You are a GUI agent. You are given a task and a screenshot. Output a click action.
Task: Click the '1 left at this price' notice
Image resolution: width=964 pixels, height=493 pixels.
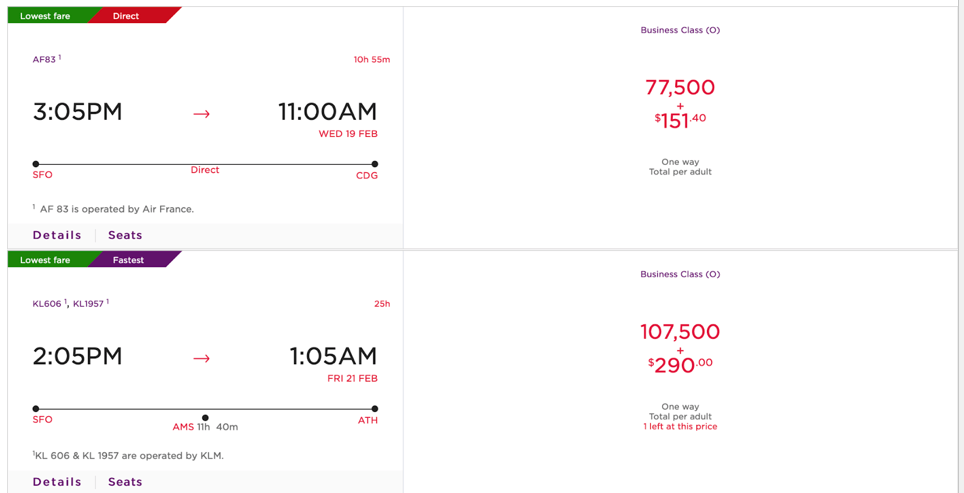tap(680, 427)
